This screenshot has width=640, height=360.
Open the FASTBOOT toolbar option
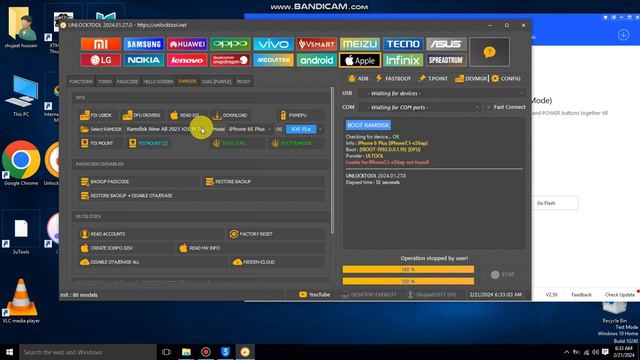393,78
